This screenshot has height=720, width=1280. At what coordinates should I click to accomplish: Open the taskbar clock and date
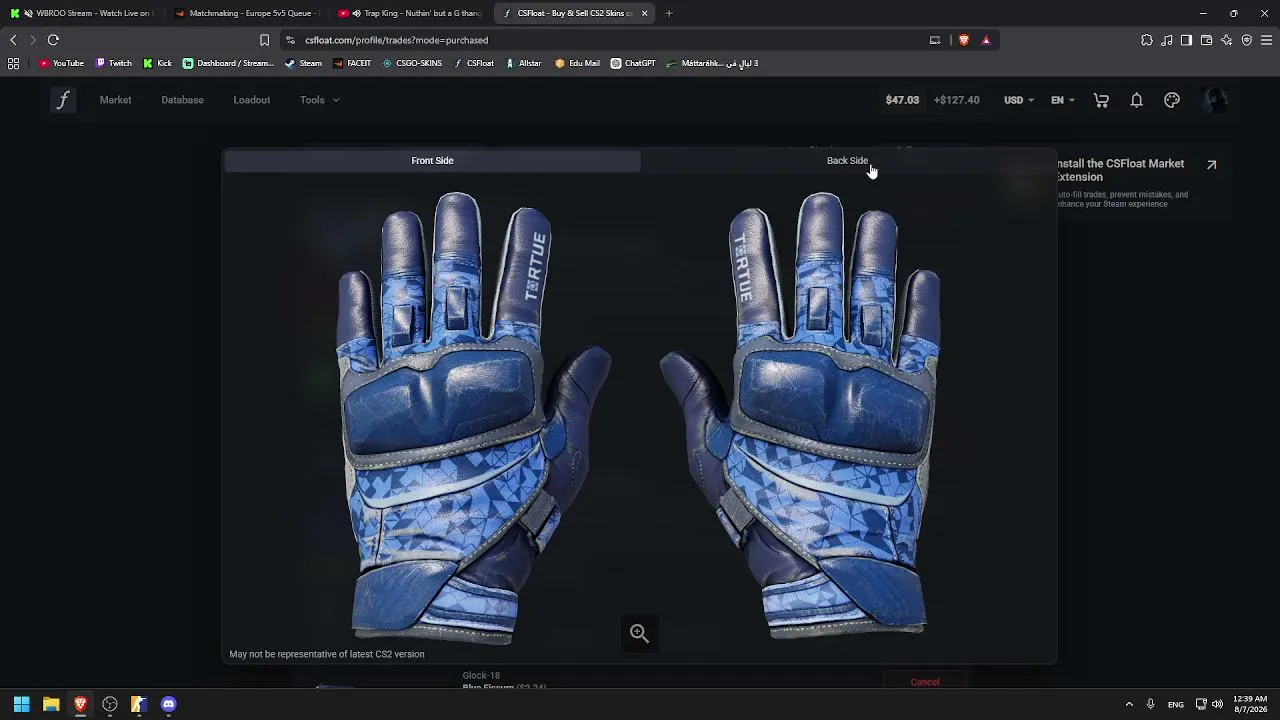pyautogui.click(x=1250, y=704)
